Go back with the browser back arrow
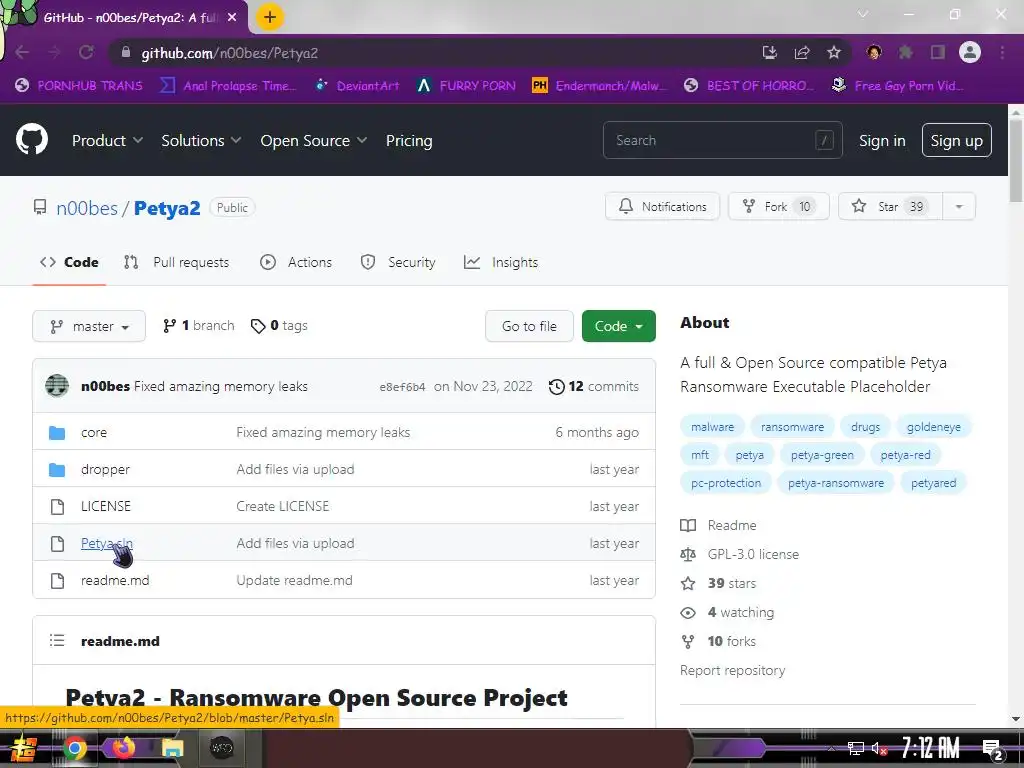This screenshot has width=1024, height=768. tap(22, 52)
